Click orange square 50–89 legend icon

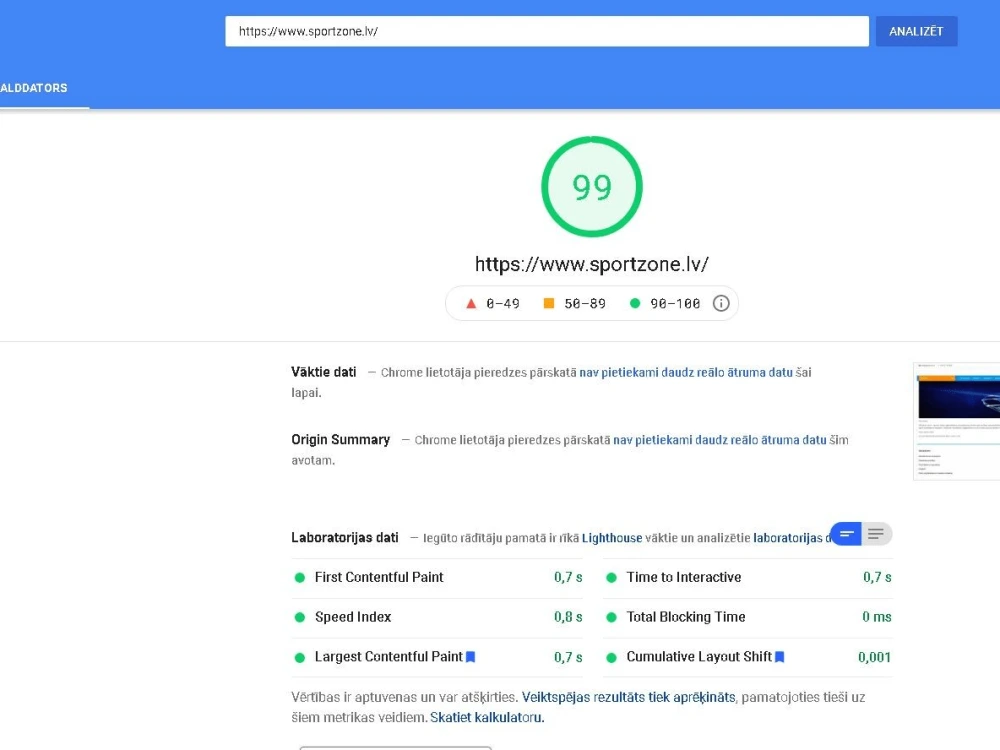548,304
